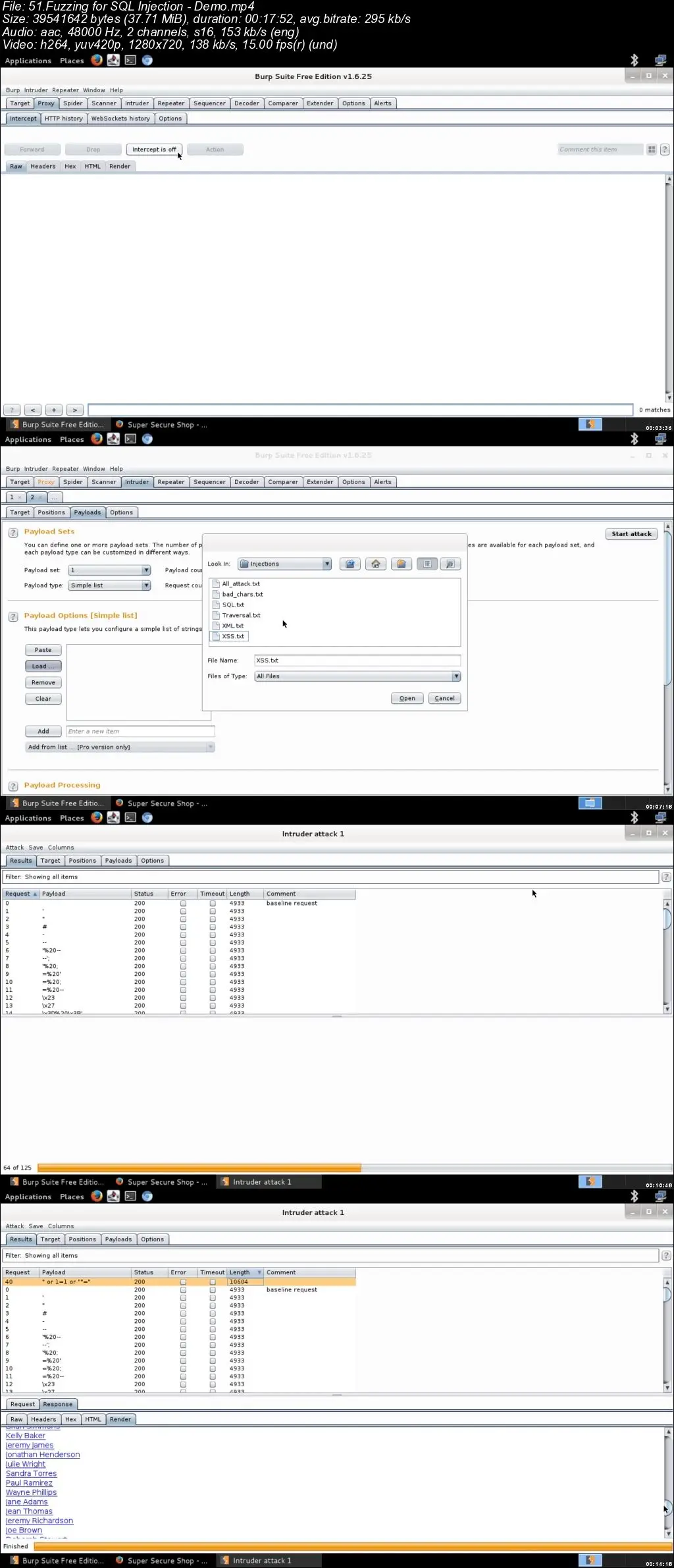Sort by Request column header in running attack
Screen dimensions: 674x1568
click(21, 894)
